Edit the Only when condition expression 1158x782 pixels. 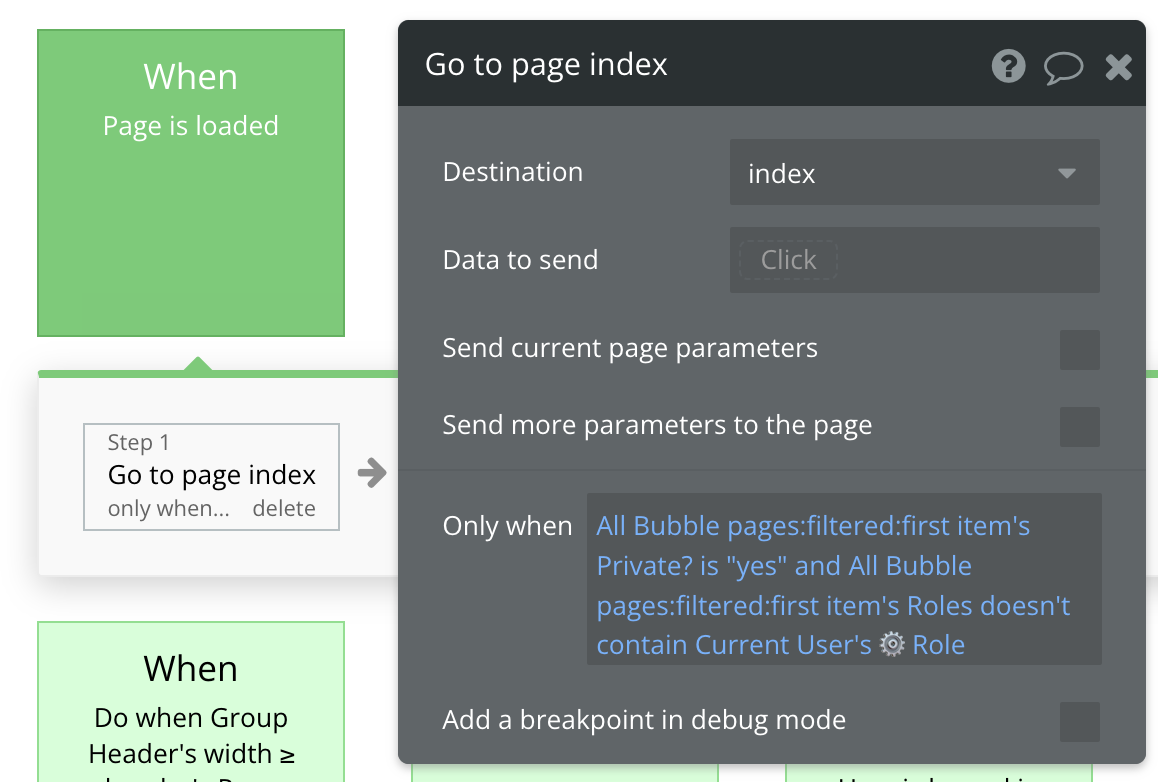tap(843, 585)
